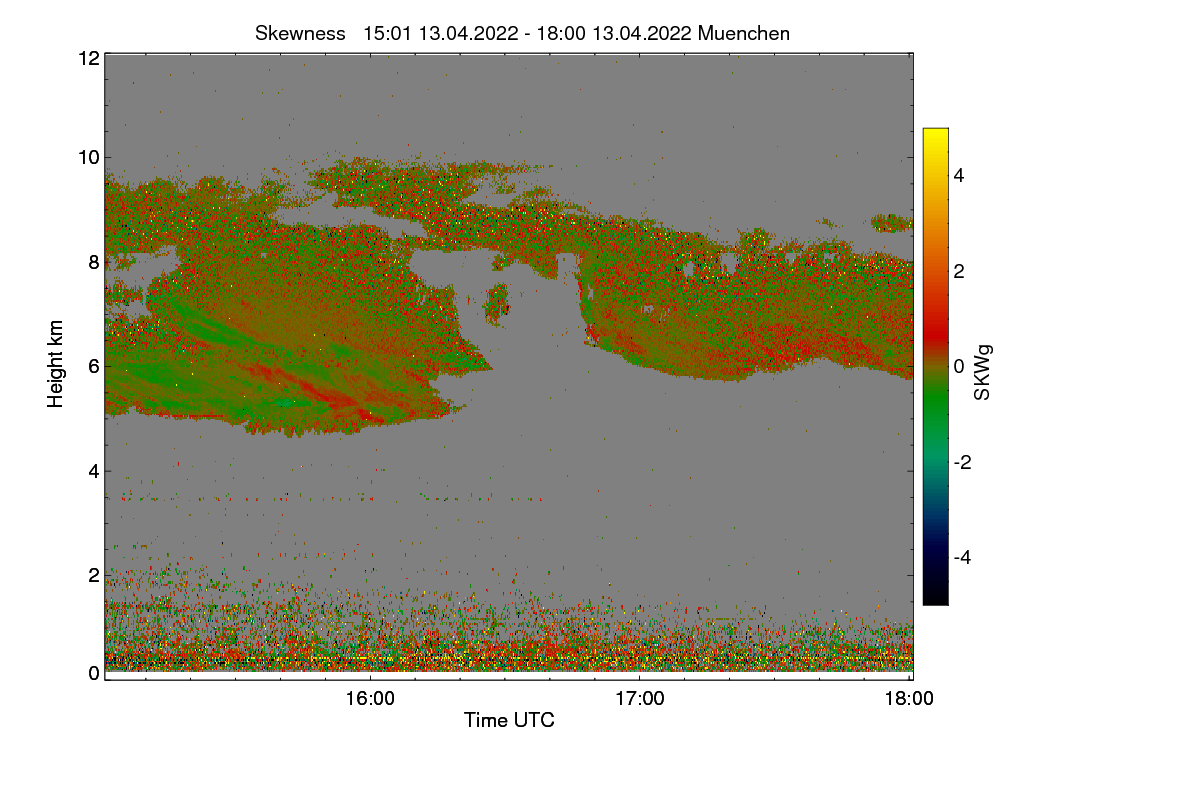Viewport: 1200px width, 800px height.
Task: Click the height tick label 2
Action: tap(93, 575)
